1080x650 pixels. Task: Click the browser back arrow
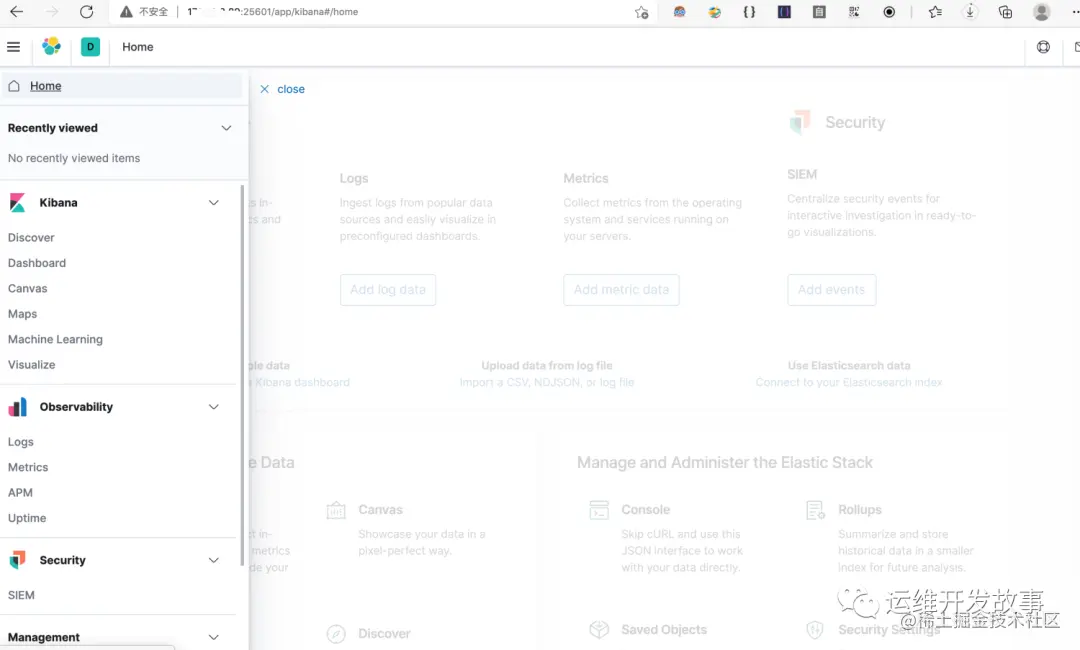pyautogui.click(x=17, y=12)
